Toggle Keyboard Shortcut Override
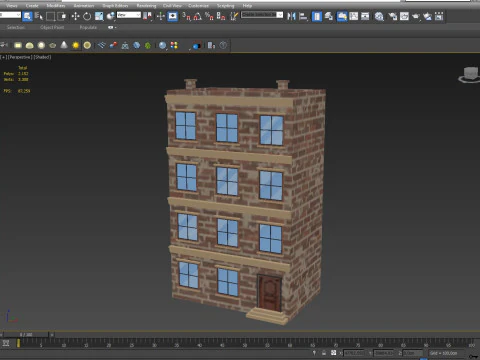The width and height of the screenshot is (480, 360). 173,16
